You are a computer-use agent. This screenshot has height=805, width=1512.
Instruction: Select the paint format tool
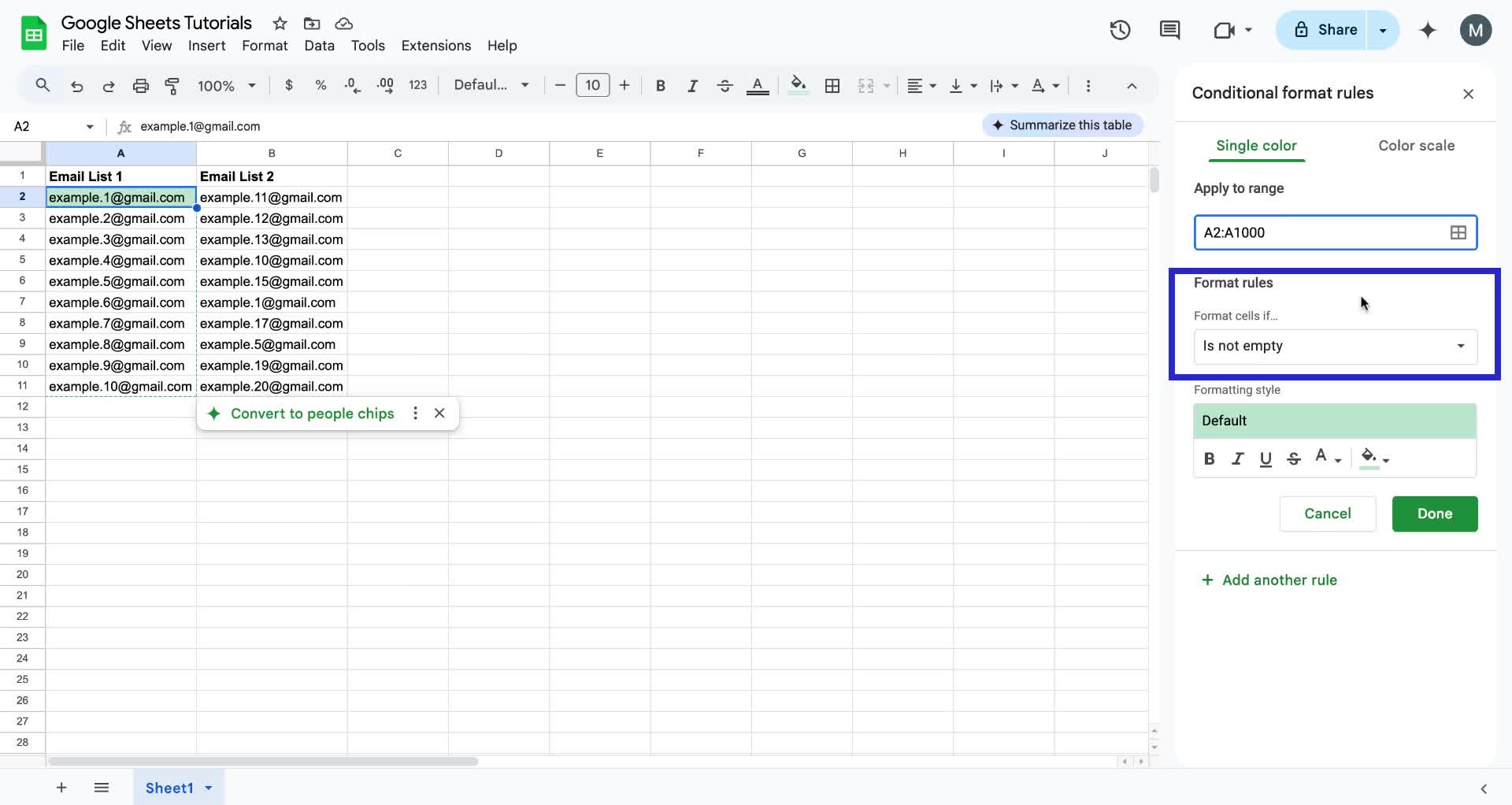(172, 85)
